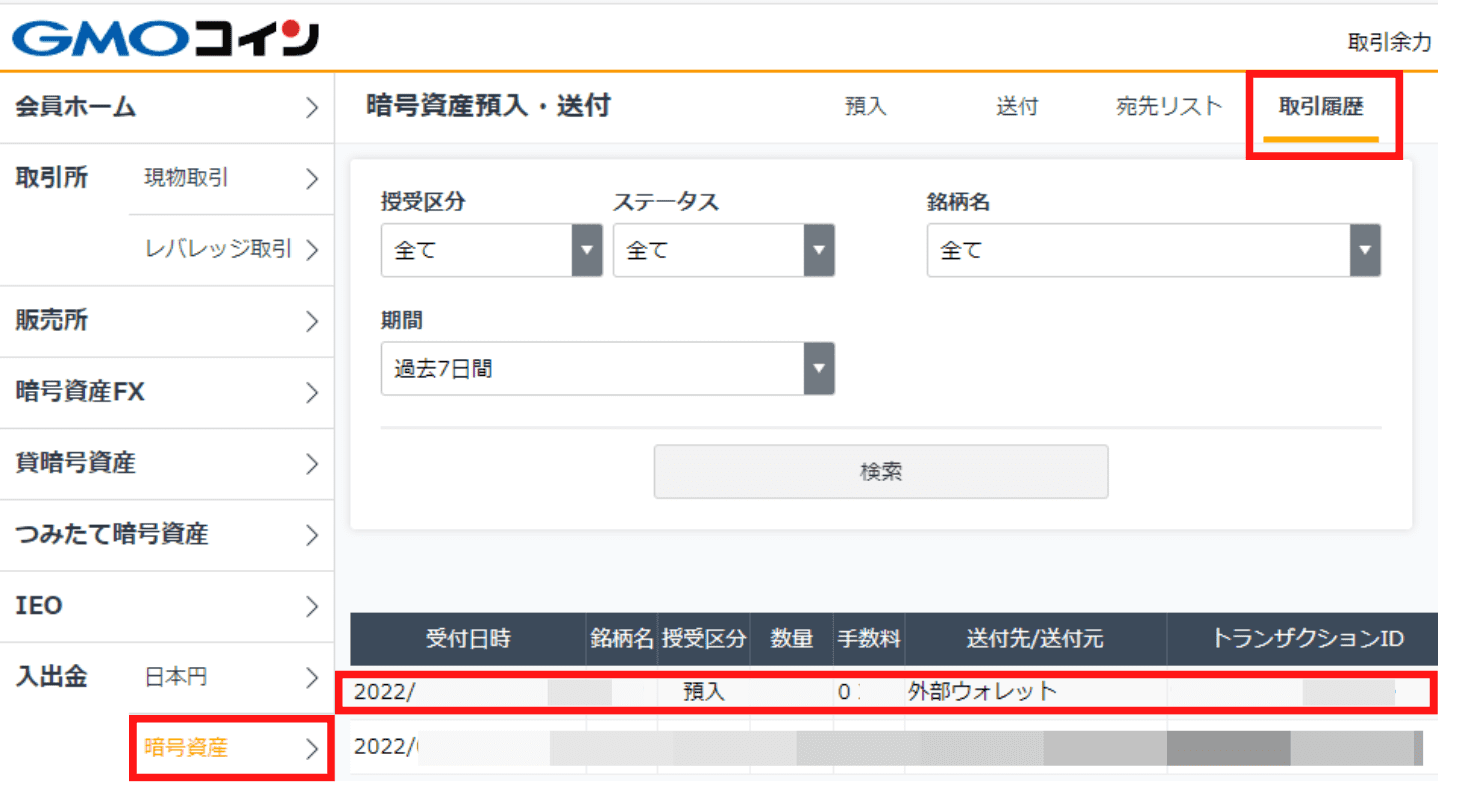The width and height of the screenshot is (1466, 801).
Task: Click 取引余力 in the header
Action: (x=1390, y=42)
